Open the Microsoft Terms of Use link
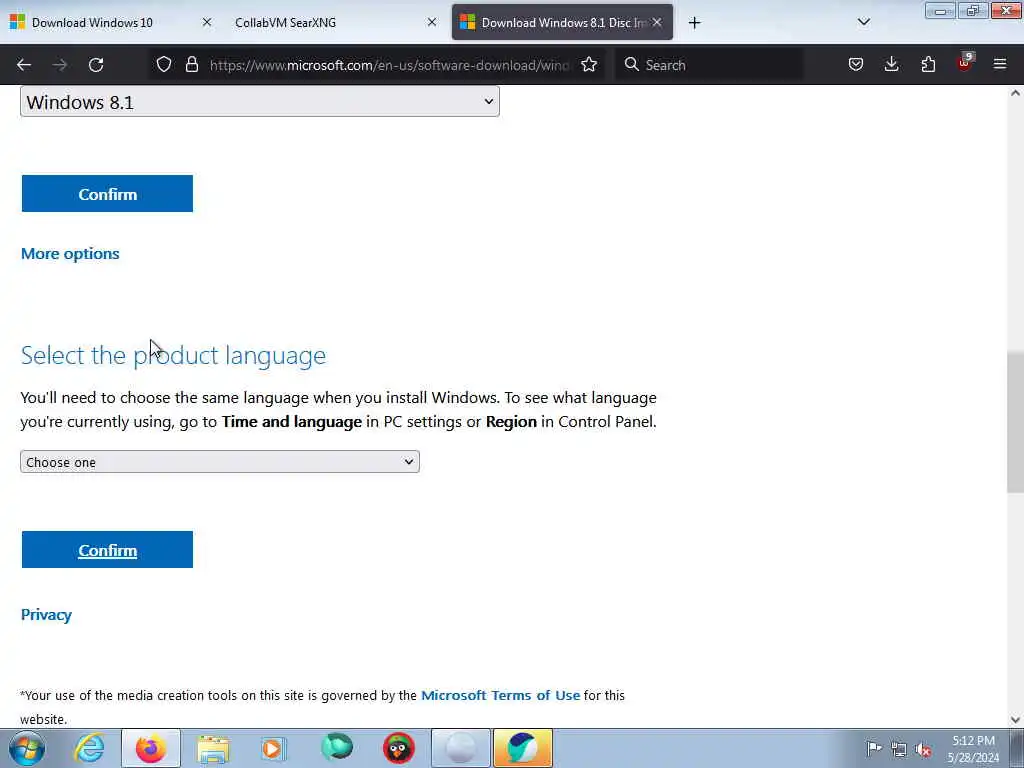The image size is (1024, 768). coord(500,696)
